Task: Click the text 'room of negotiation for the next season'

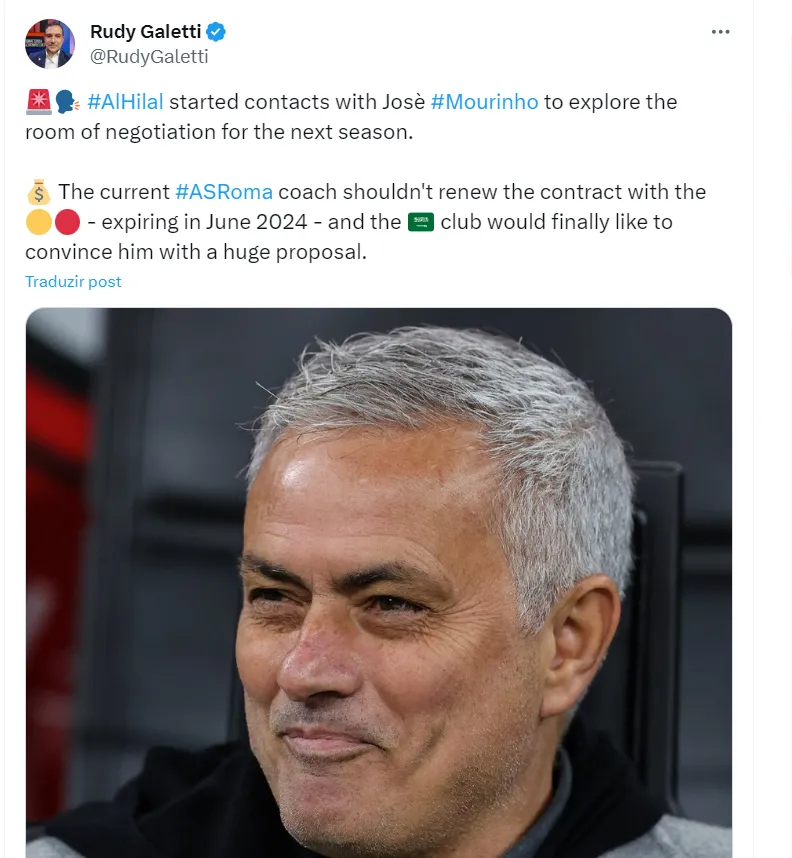Action: (218, 132)
